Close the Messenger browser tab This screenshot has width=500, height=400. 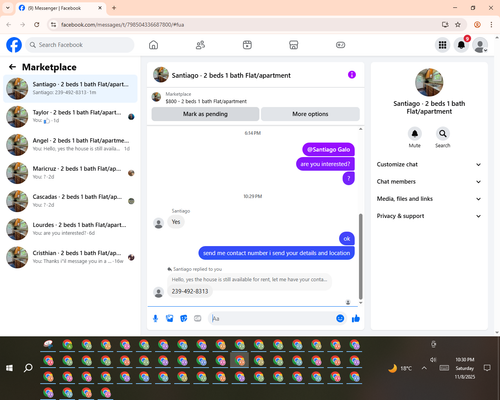(100, 8)
